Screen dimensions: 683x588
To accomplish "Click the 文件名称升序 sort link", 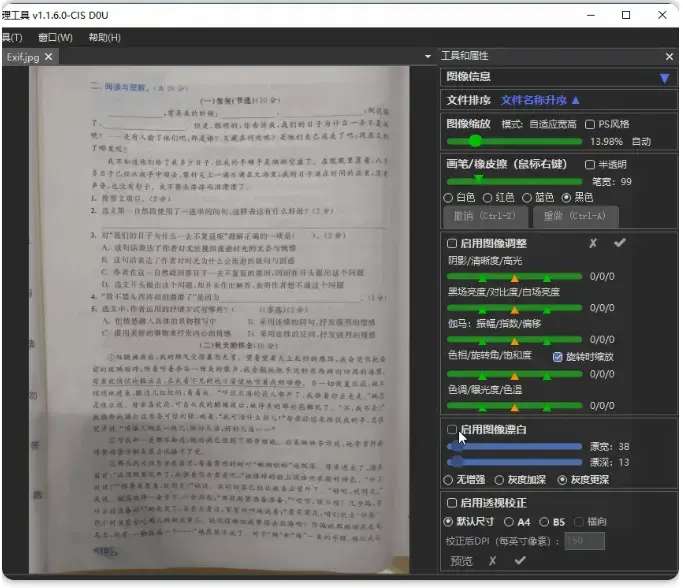I will (x=534, y=101).
